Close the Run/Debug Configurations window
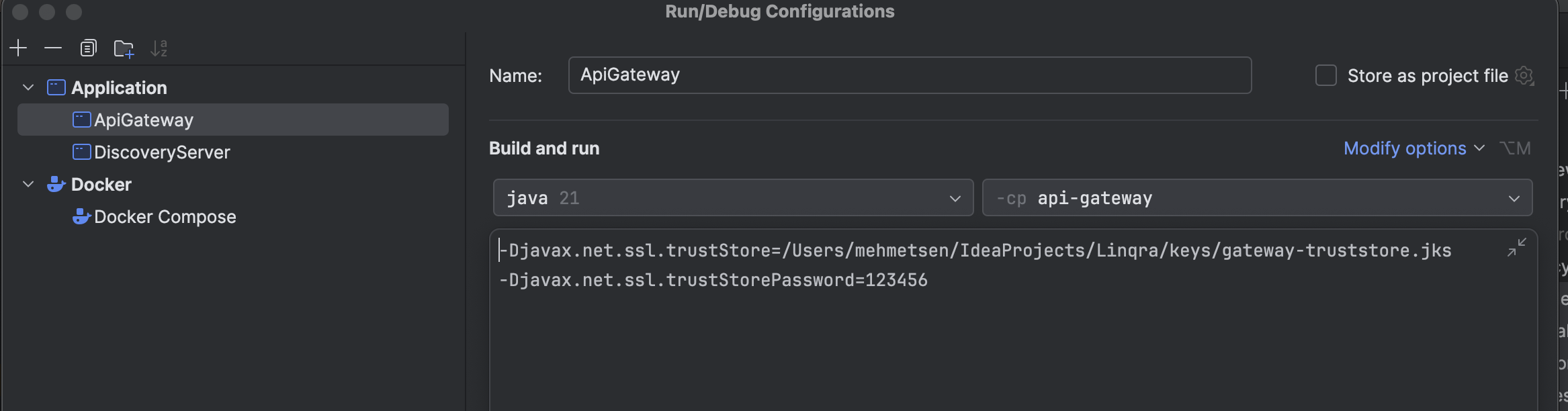Image resolution: width=1568 pixels, height=411 pixels. 20,12
